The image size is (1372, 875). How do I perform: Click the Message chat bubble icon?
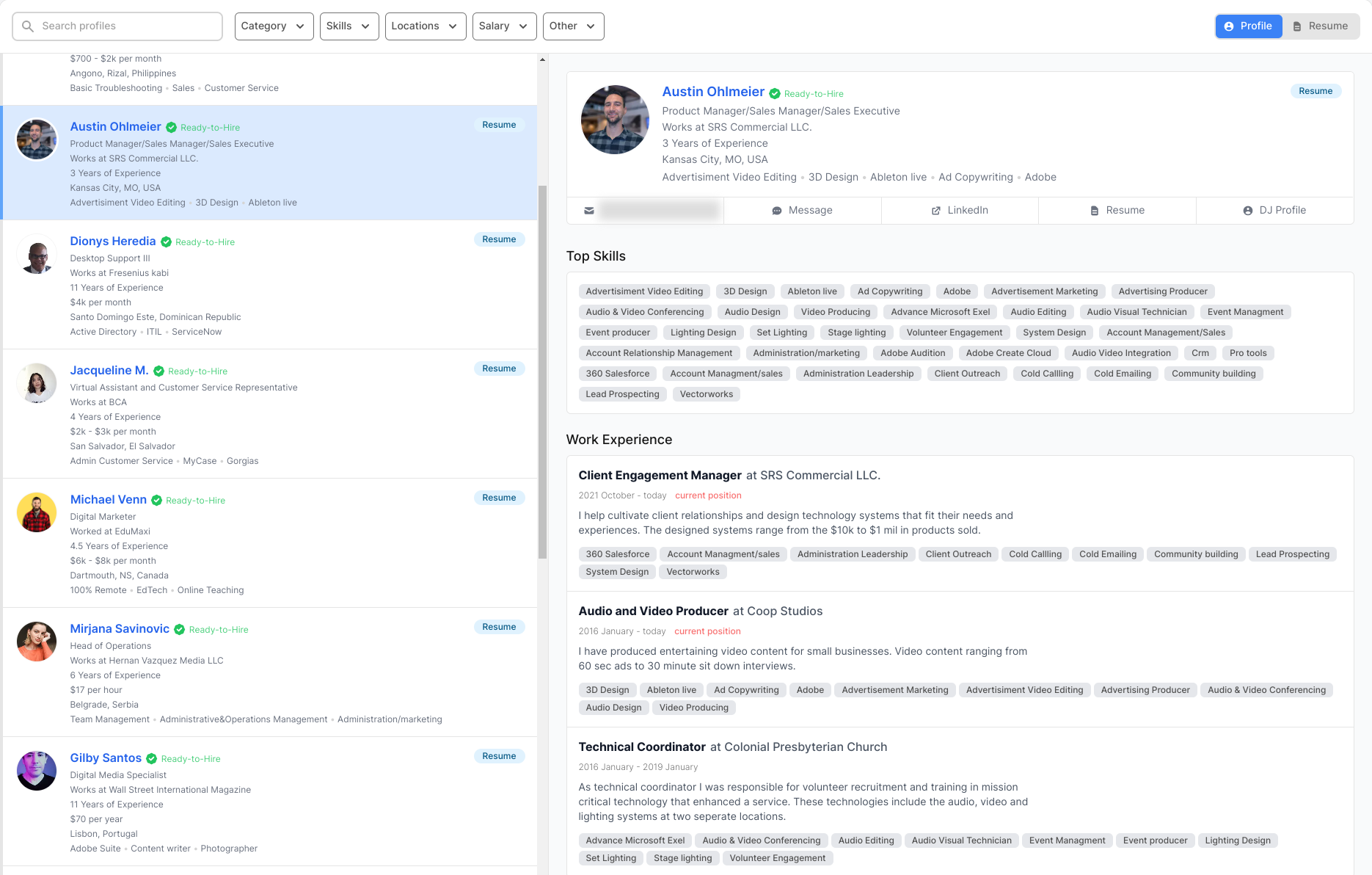coord(776,211)
